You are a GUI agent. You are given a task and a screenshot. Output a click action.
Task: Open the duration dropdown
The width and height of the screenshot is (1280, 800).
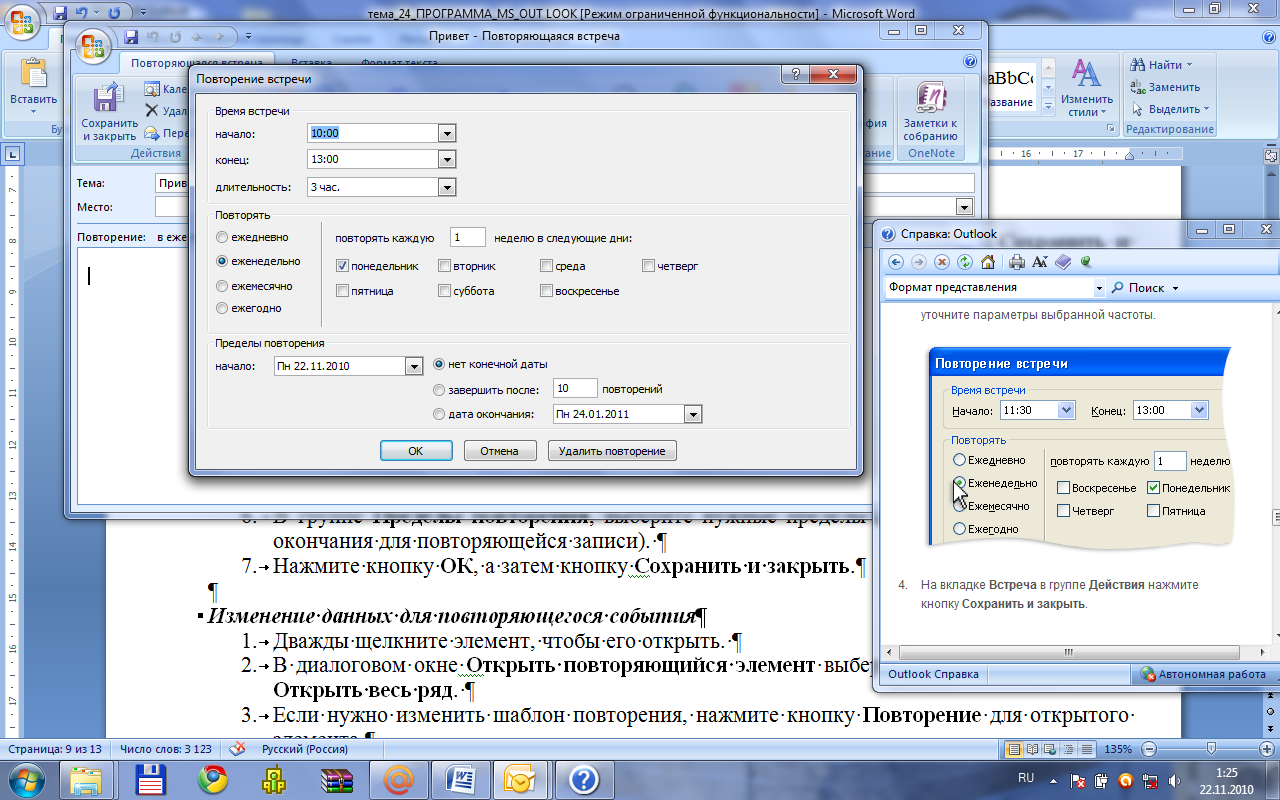(447, 186)
